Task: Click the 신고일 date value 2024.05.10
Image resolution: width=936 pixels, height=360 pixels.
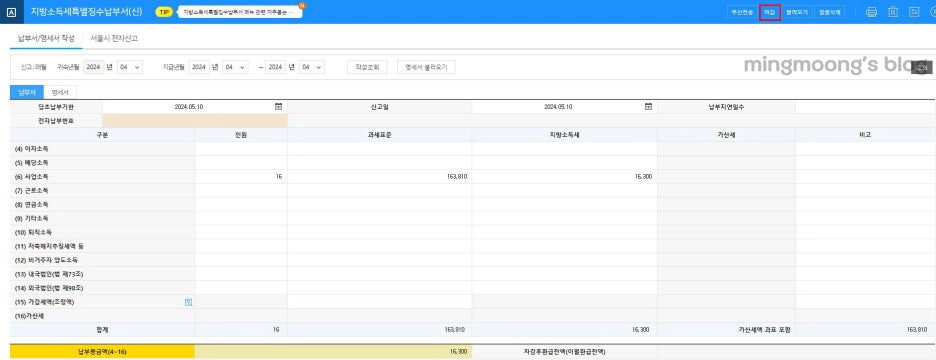Action: (x=558, y=107)
